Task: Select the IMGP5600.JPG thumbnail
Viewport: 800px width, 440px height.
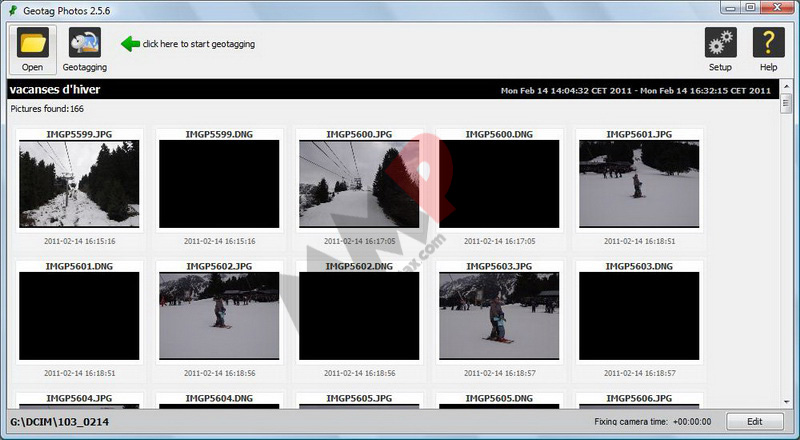Action: click(x=359, y=184)
